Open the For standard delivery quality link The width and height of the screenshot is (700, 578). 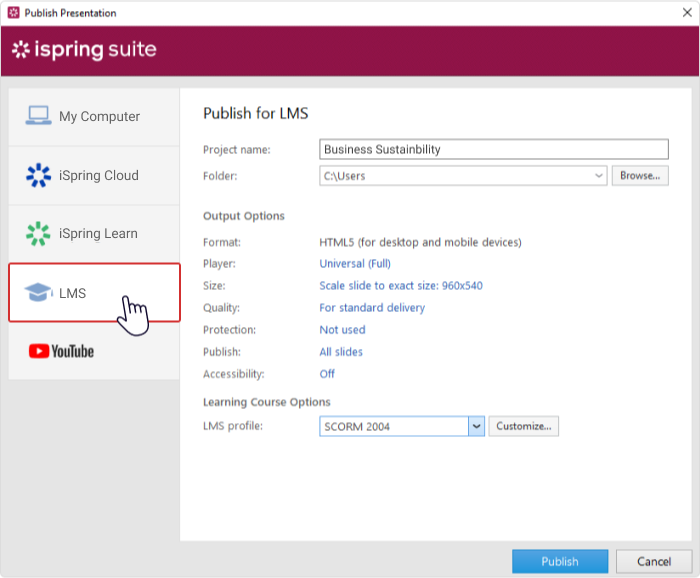pyautogui.click(x=372, y=308)
